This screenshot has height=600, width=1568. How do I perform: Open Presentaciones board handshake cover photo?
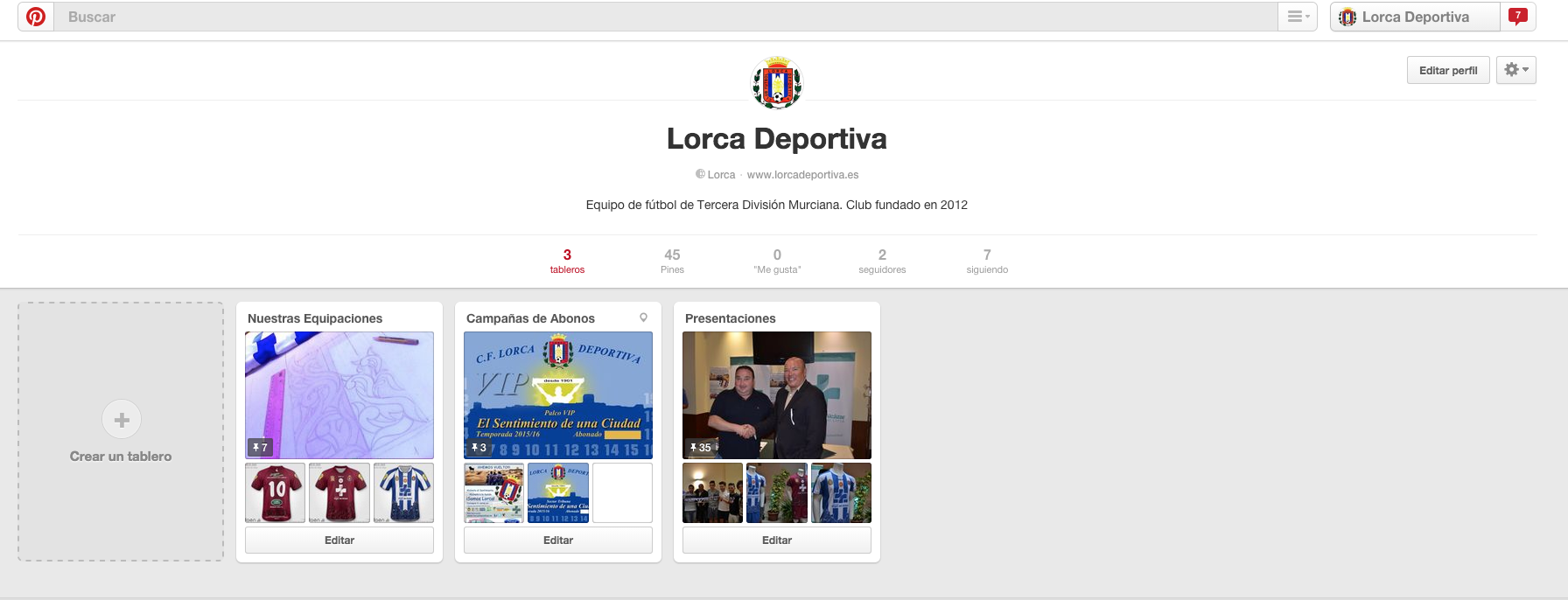pos(777,394)
